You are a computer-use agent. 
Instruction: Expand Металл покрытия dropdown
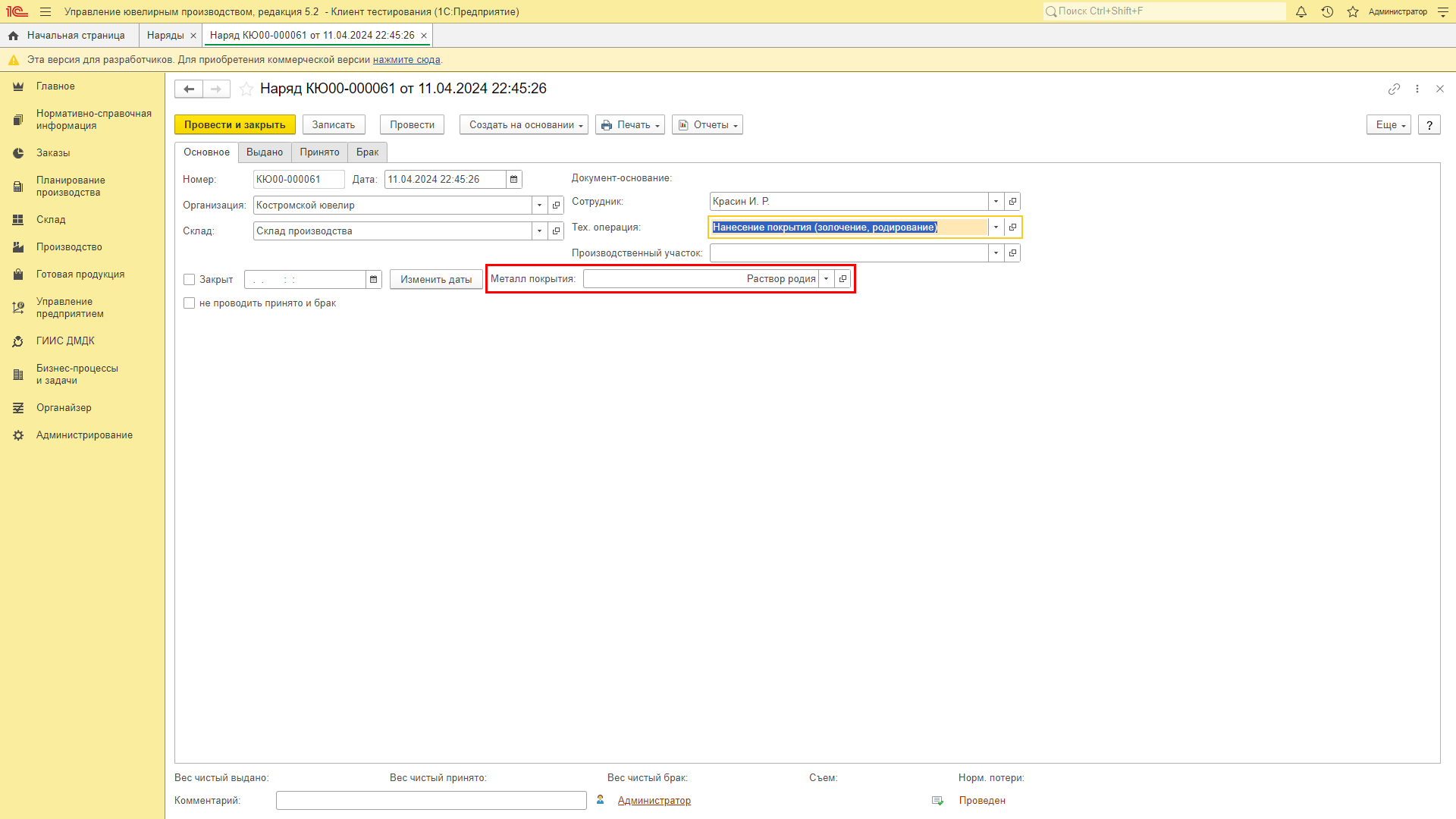point(827,279)
